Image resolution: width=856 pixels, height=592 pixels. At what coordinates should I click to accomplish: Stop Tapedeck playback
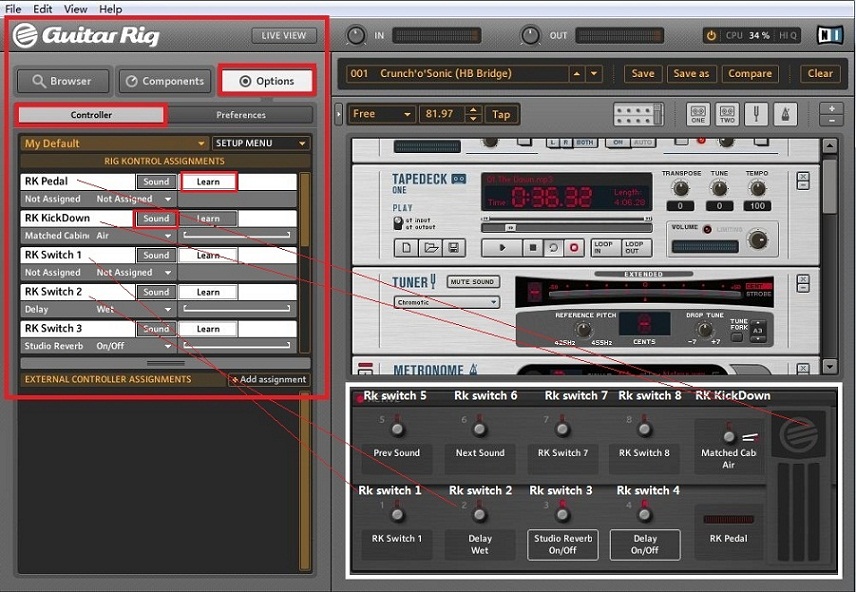tap(532, 248)
